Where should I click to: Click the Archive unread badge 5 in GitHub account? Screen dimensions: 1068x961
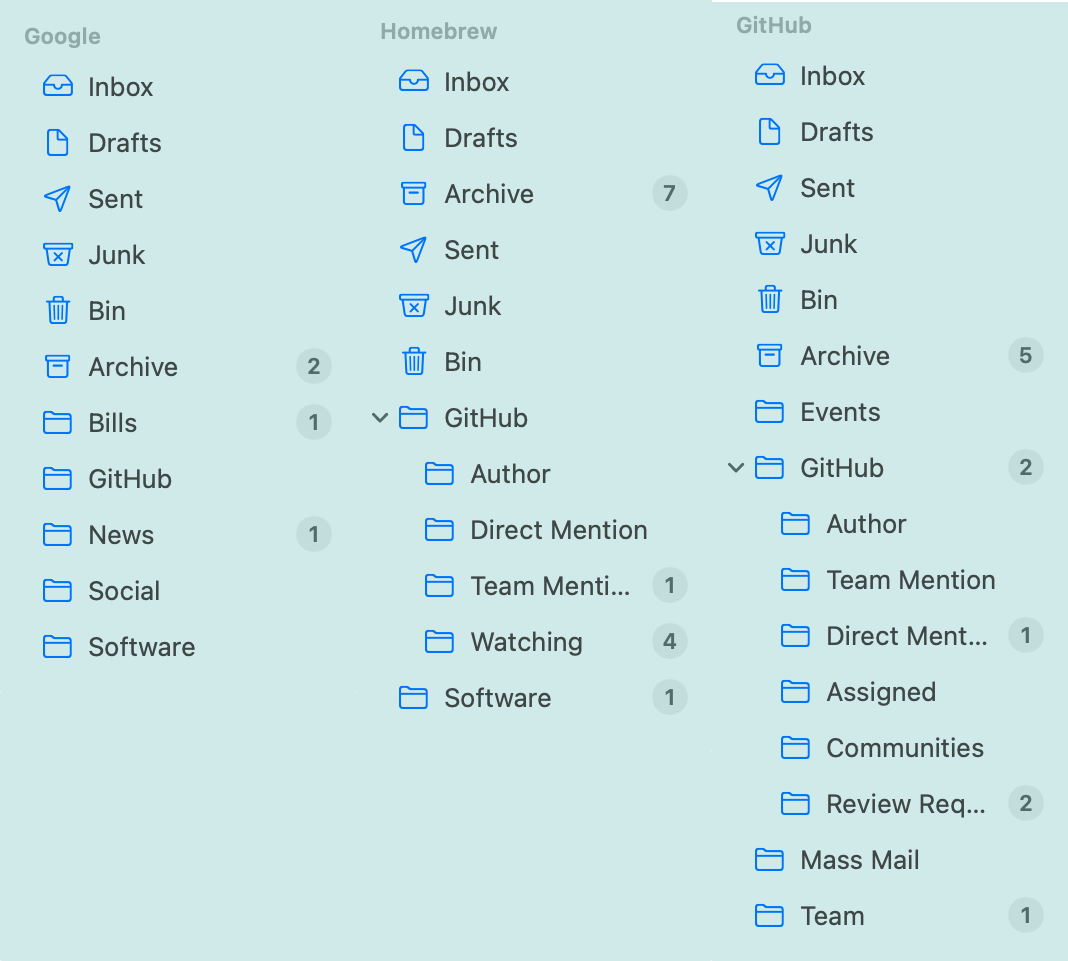[1026, 355]
